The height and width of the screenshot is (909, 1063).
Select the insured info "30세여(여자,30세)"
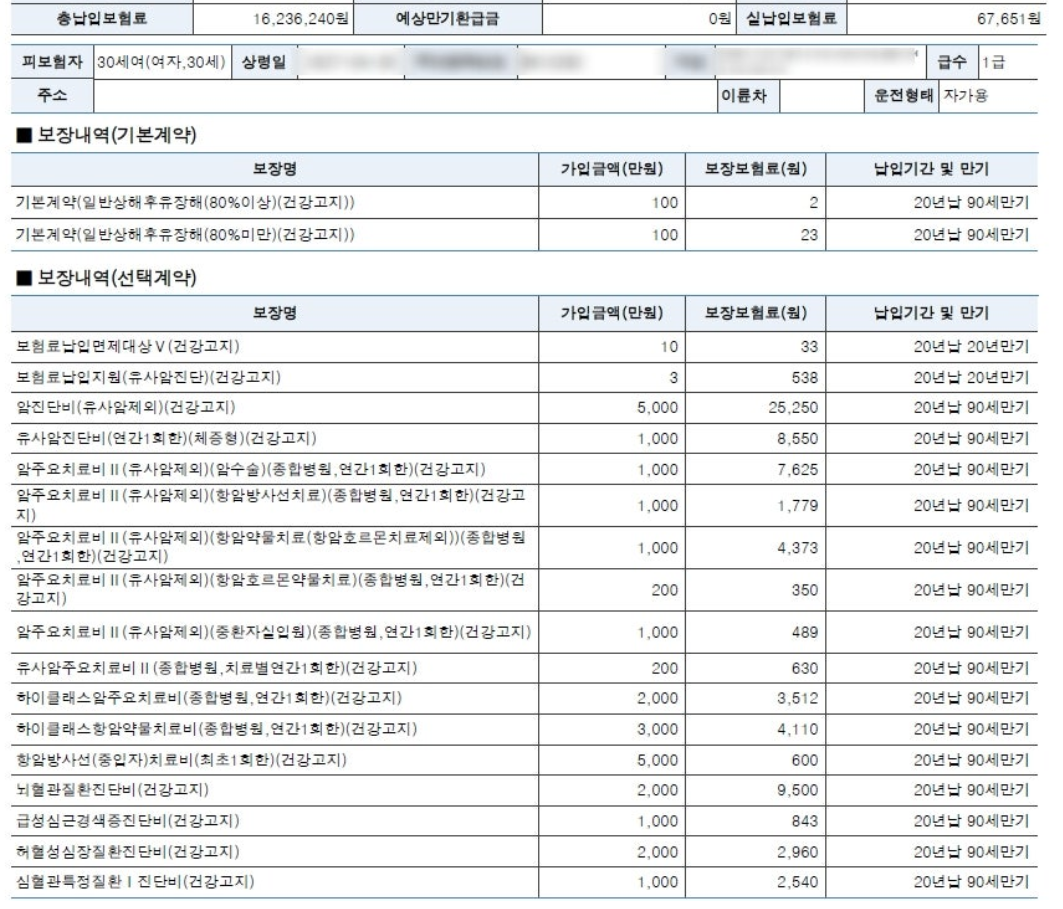pyautogui.click(x=161, y=62)
